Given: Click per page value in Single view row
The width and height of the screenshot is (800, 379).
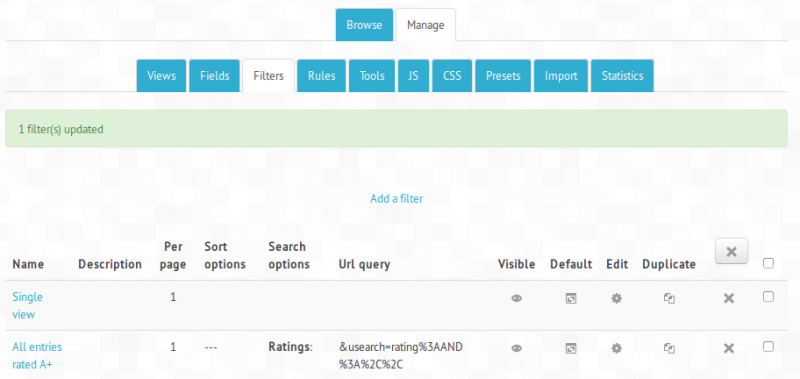Looking at the screenshot, I should point(173,297).
